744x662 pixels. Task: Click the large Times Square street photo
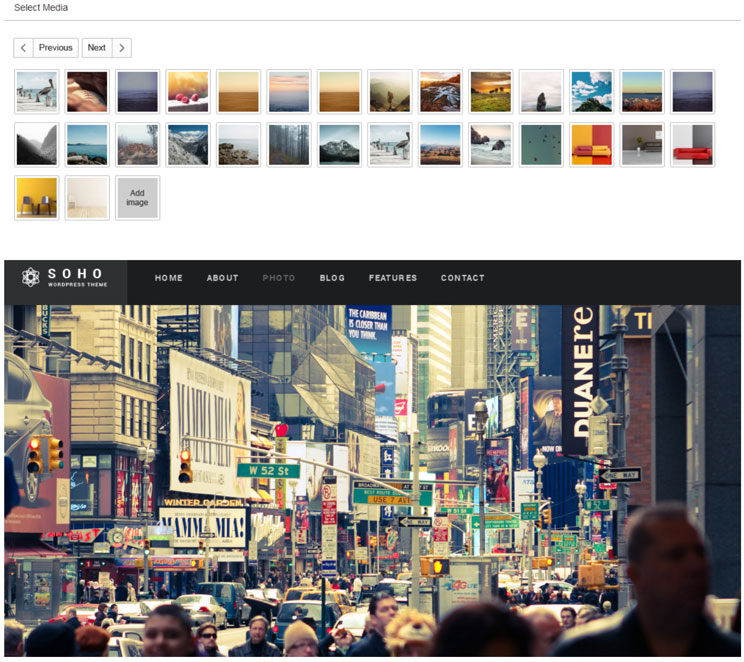pos(372,481)
